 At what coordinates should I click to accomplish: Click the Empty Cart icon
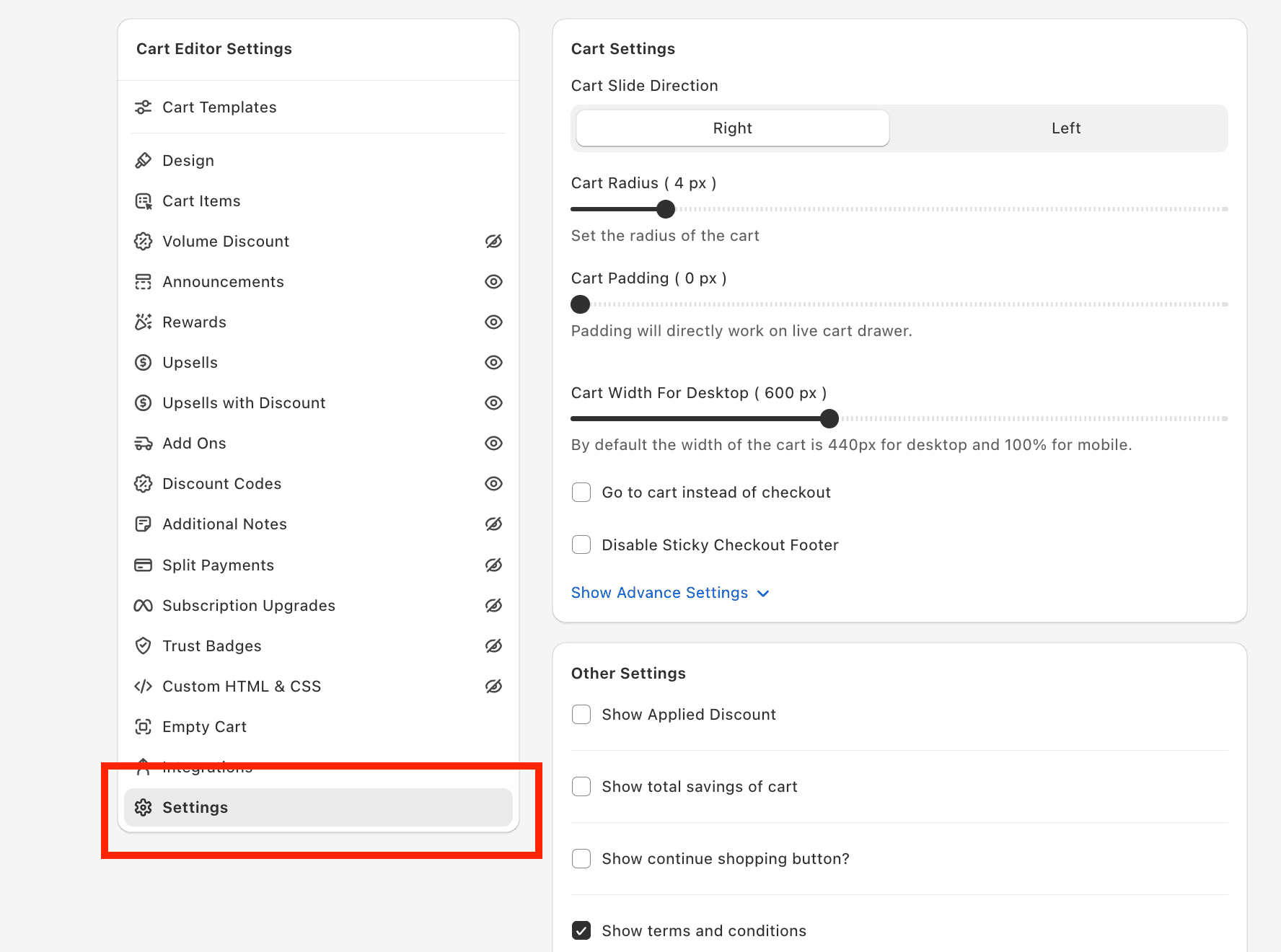144,727
